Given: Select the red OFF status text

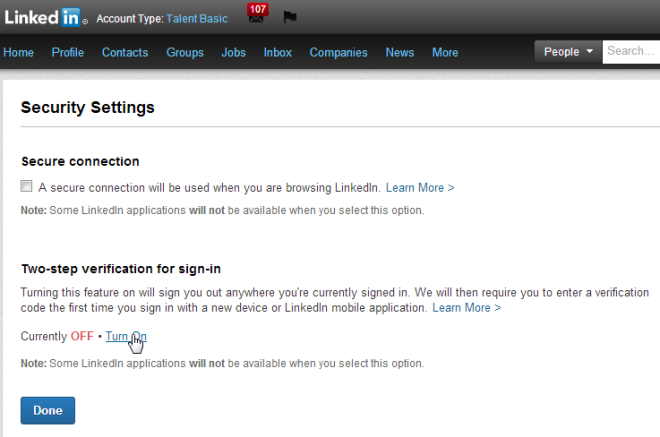Looking at the screenshot, I should click(82, 336).
